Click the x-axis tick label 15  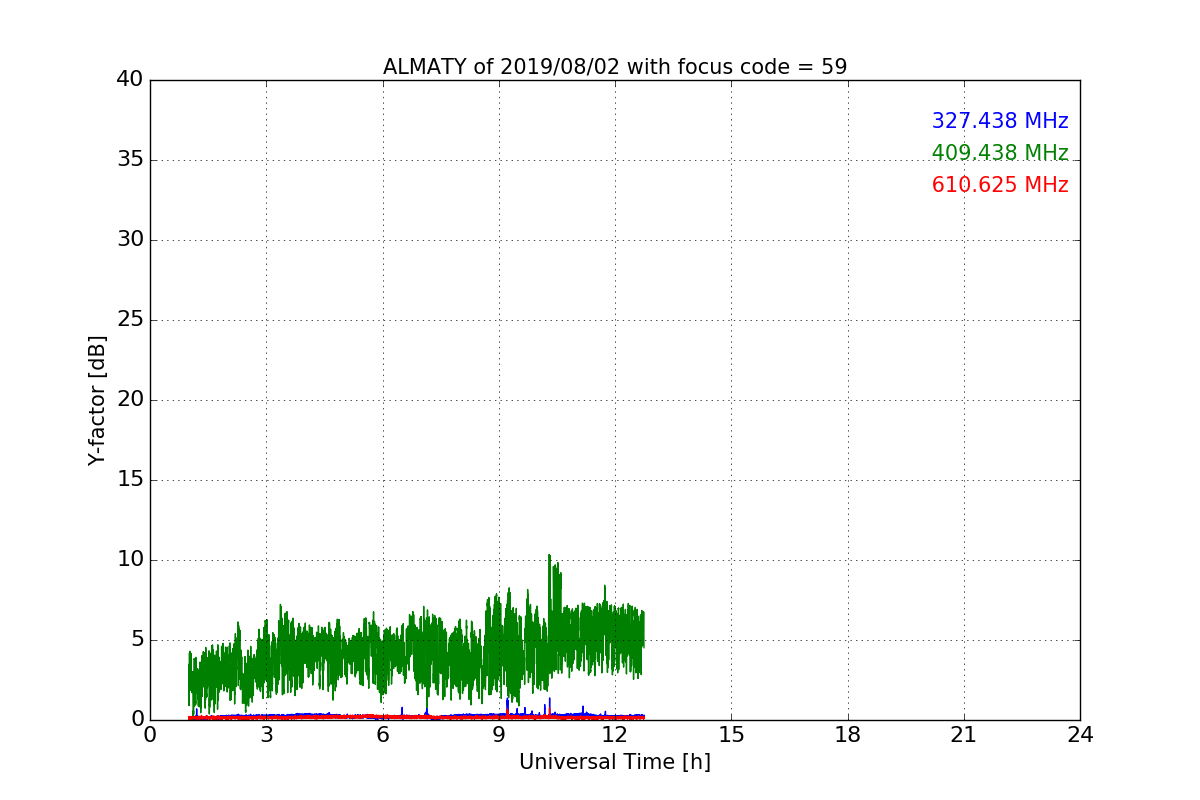pyautogui.click(x=731, y=734)
